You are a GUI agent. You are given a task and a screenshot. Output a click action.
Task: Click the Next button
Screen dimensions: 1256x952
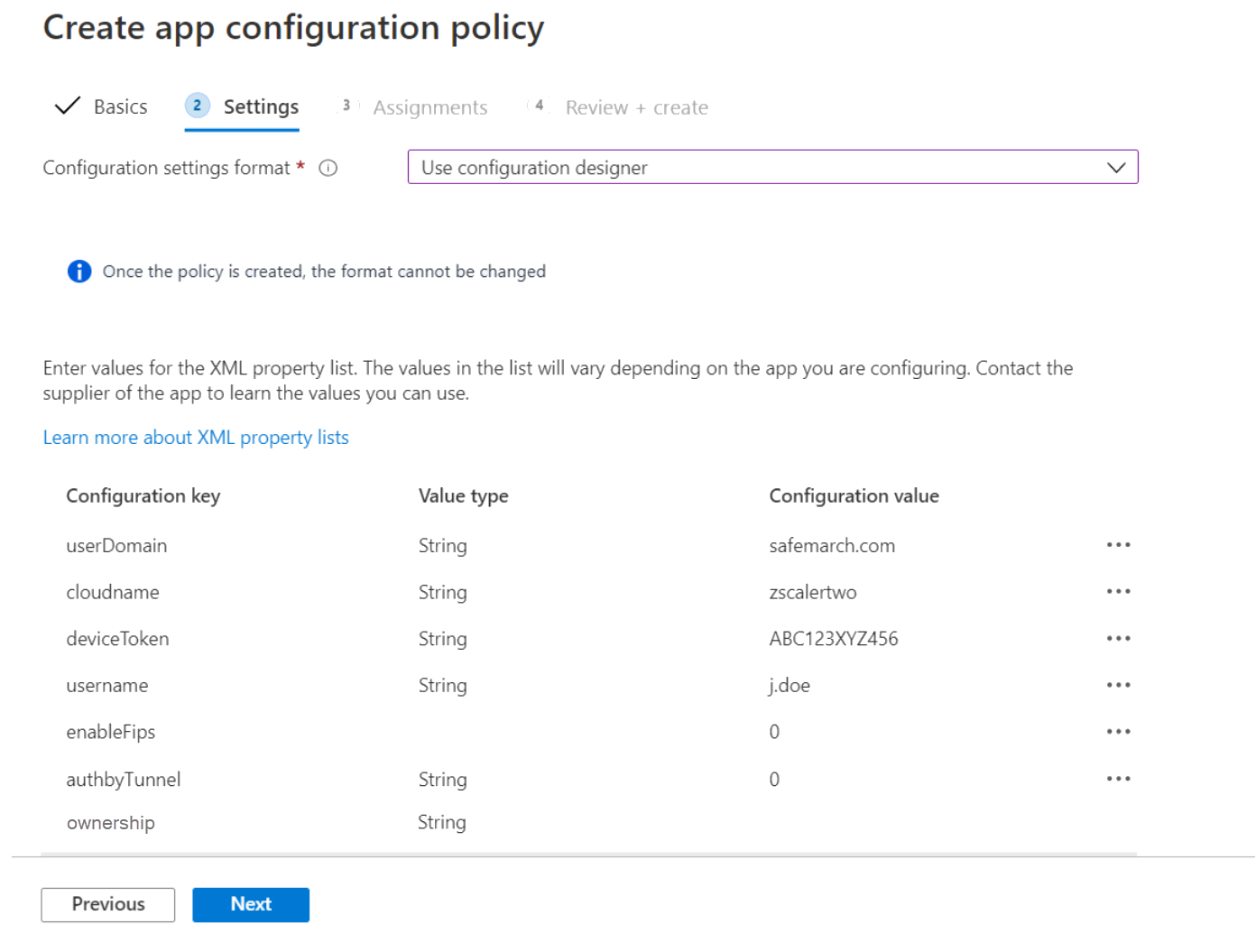[x=250, y=904]
